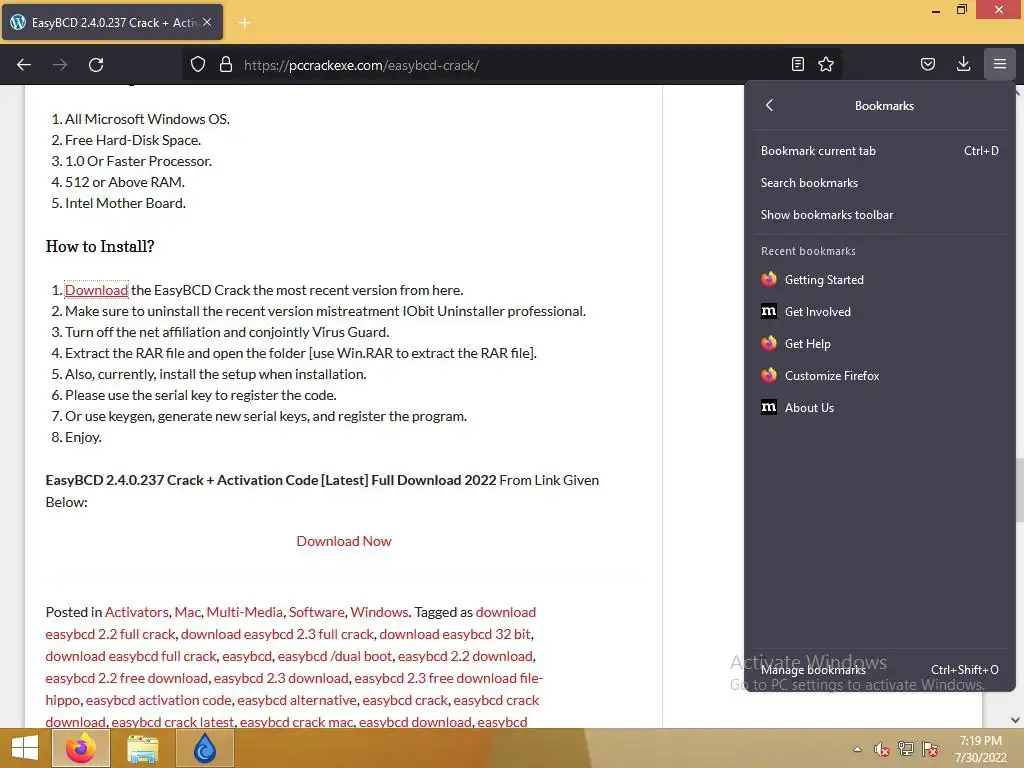Follow the easybcd activation code tag
Viewport: 1024px width, 768px height.
tap(159, 700)
